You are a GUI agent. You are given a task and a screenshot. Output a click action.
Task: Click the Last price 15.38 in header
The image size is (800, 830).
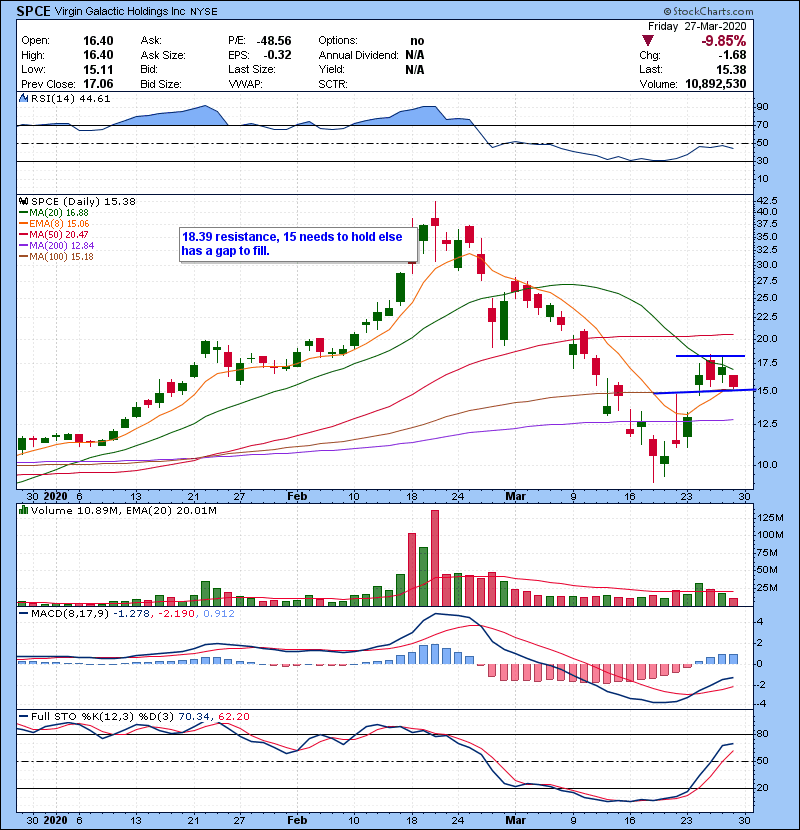click(x=731, y=69)
